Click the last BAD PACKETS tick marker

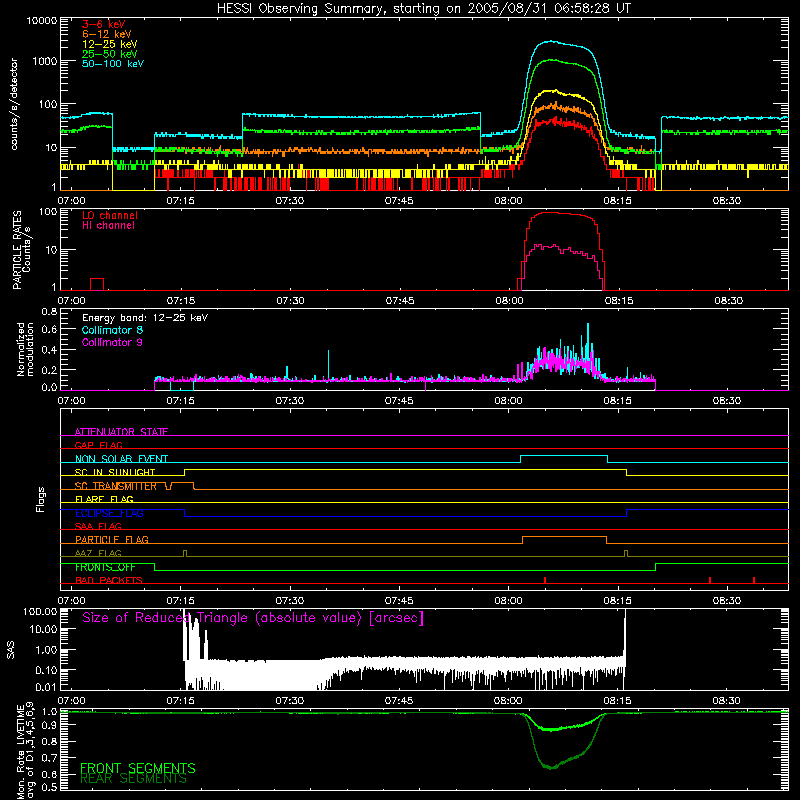point(754,580)
